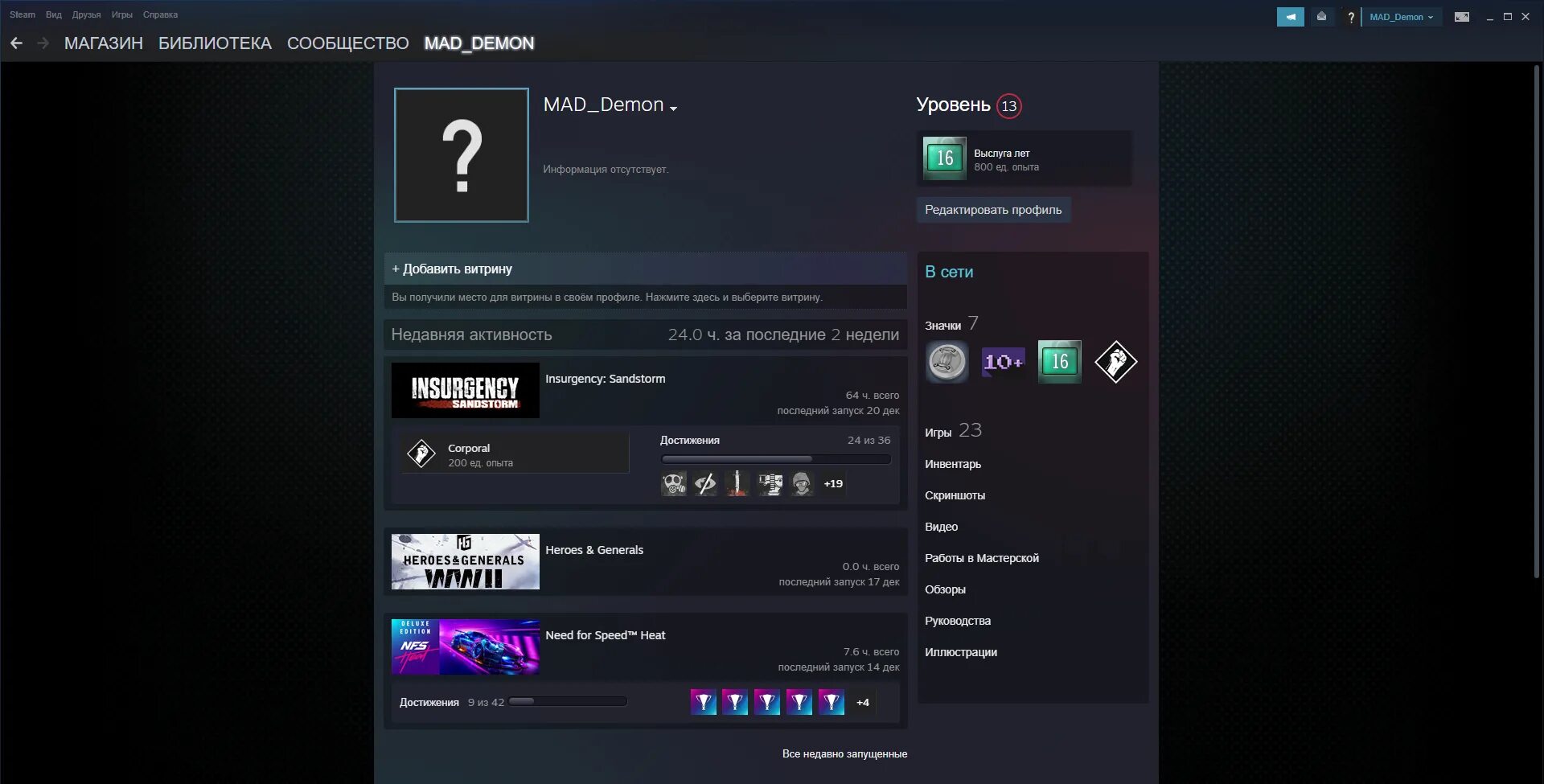Open the Значки 7 link

tap(951, 324)
